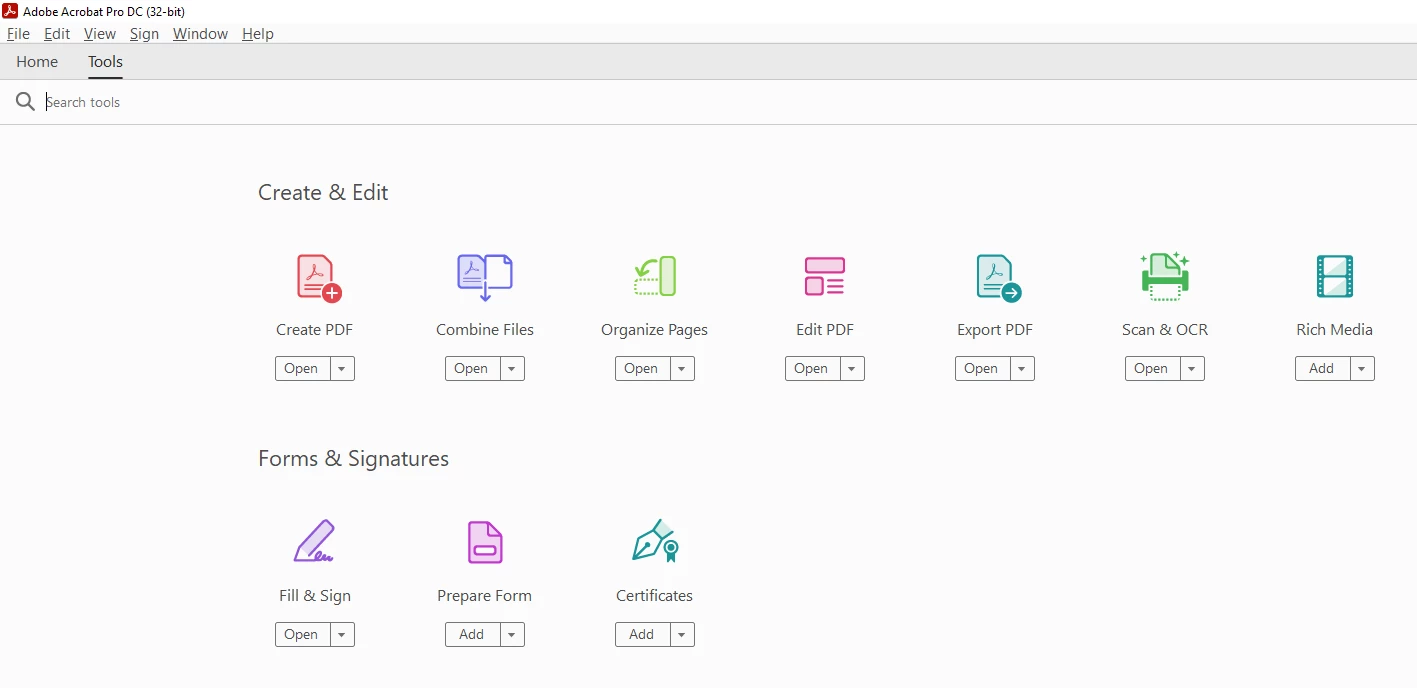Click Open button under Edit PDF
1417x688 pixels.
[812, 369]
